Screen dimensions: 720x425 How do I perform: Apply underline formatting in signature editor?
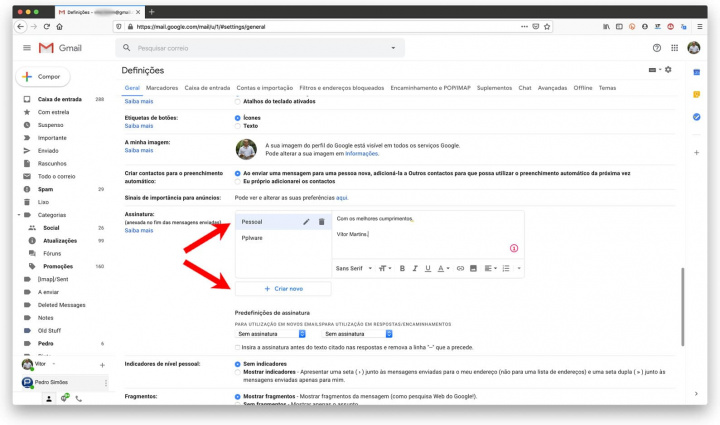429,268
